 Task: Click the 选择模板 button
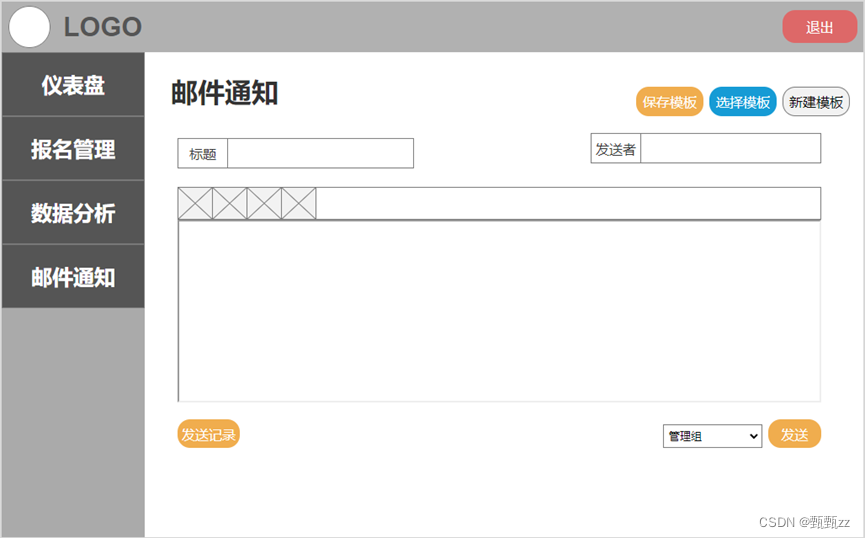tap(743, 102)
